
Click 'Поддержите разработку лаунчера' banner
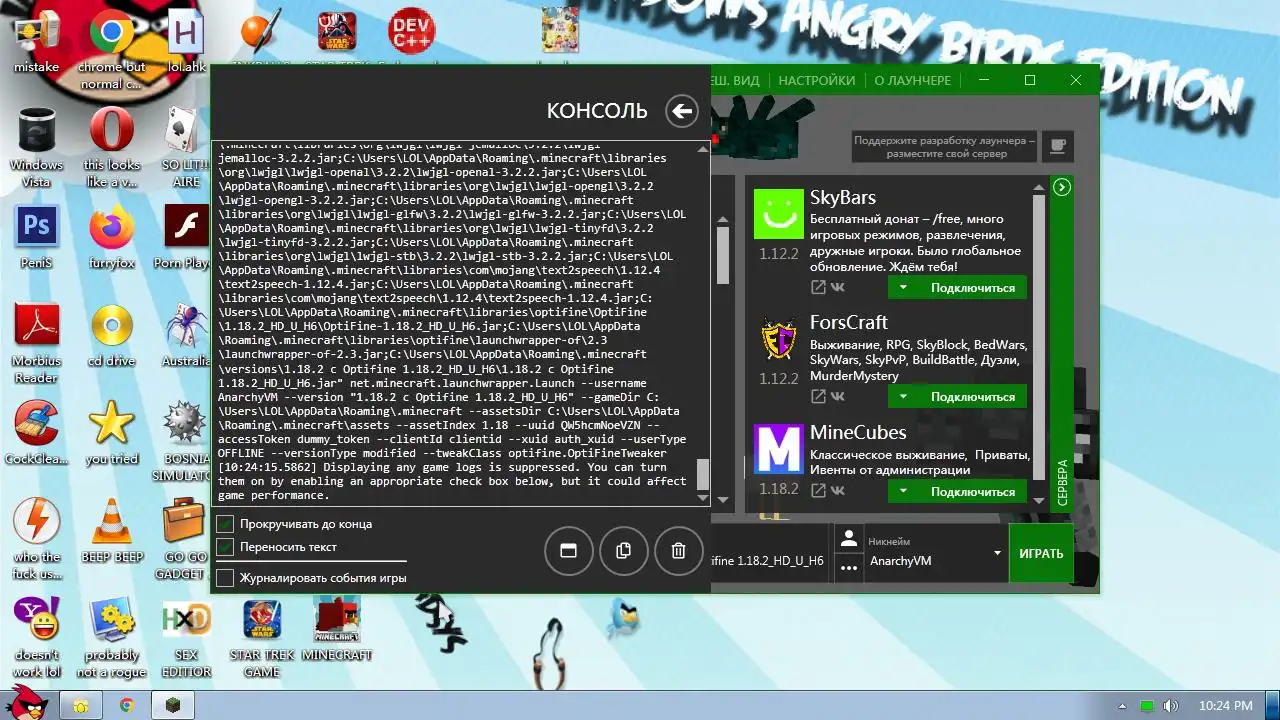[945, 148]
